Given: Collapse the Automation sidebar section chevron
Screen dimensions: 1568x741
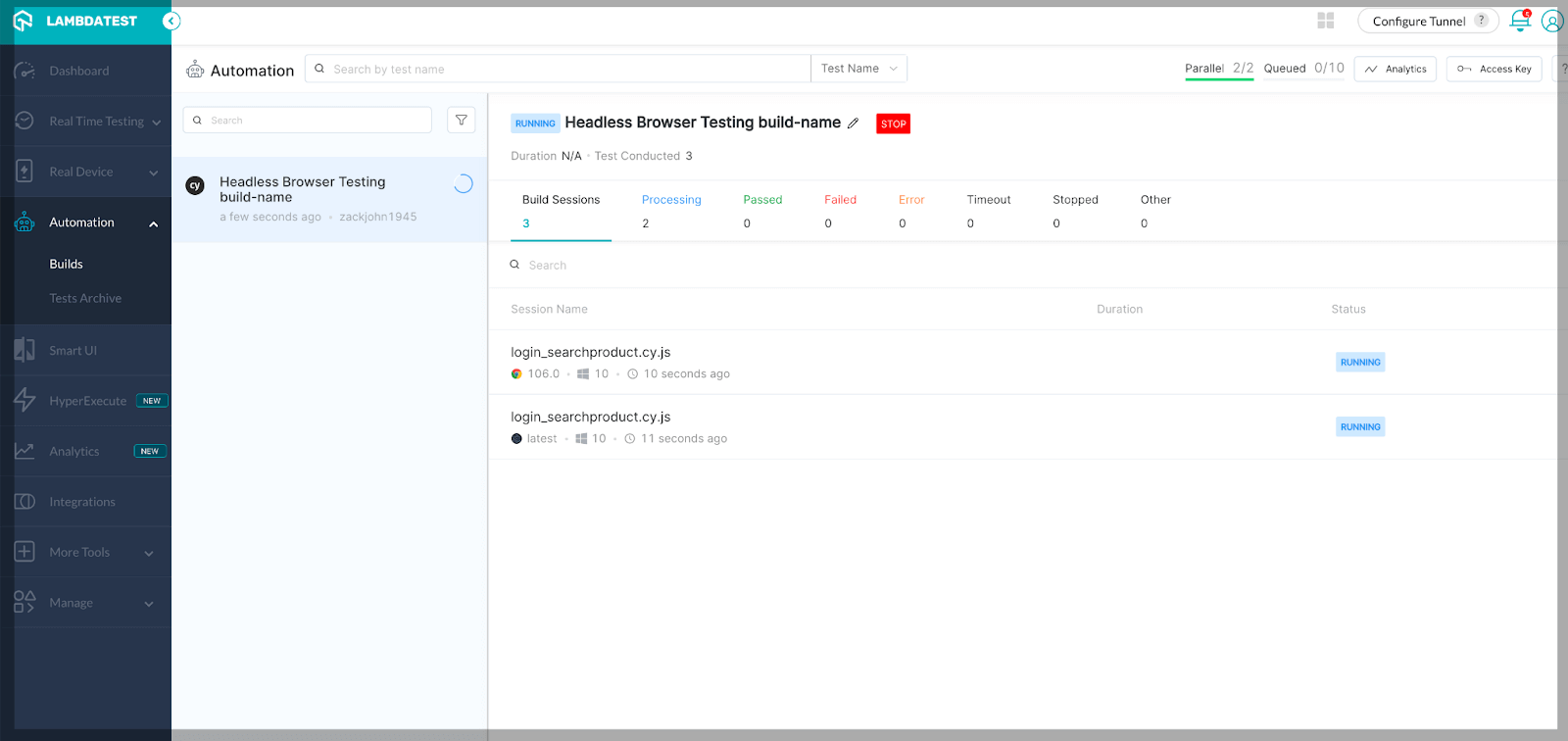Looking at the screenshot, I should point(153,223).
